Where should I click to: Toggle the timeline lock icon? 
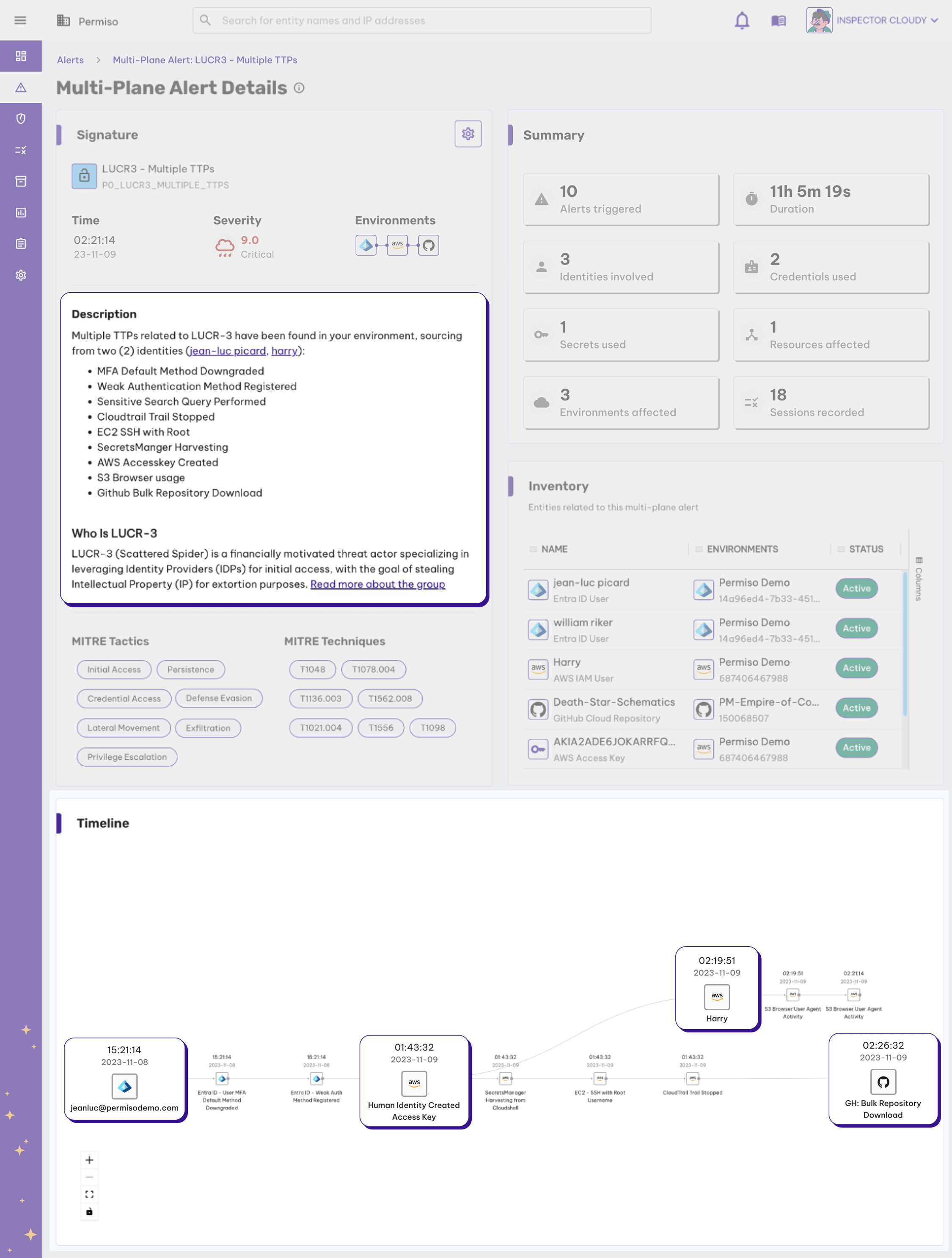(x=89, y=1211)
